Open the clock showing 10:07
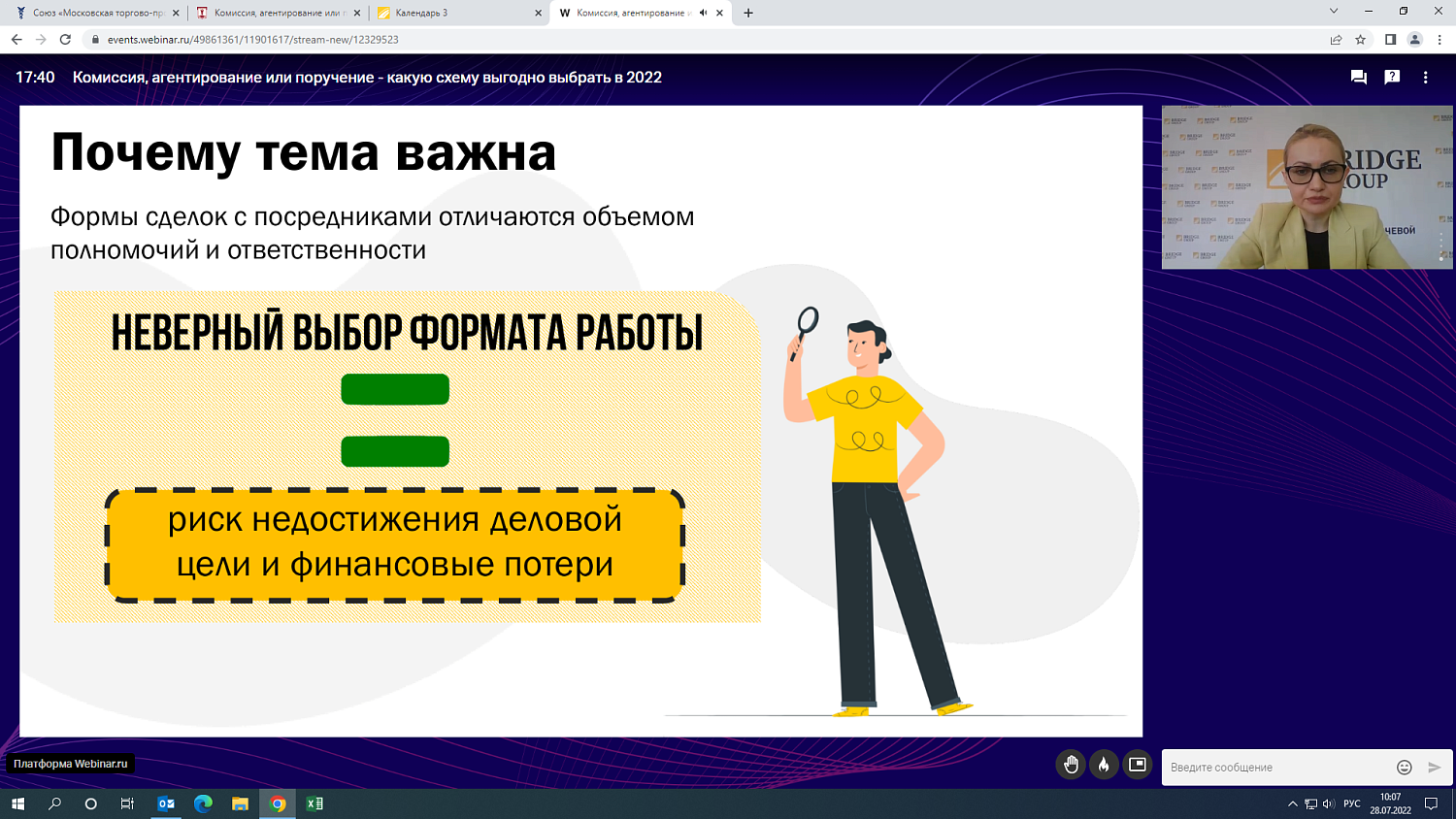This screenshot has width=1456, height=819. [1390, 803]
